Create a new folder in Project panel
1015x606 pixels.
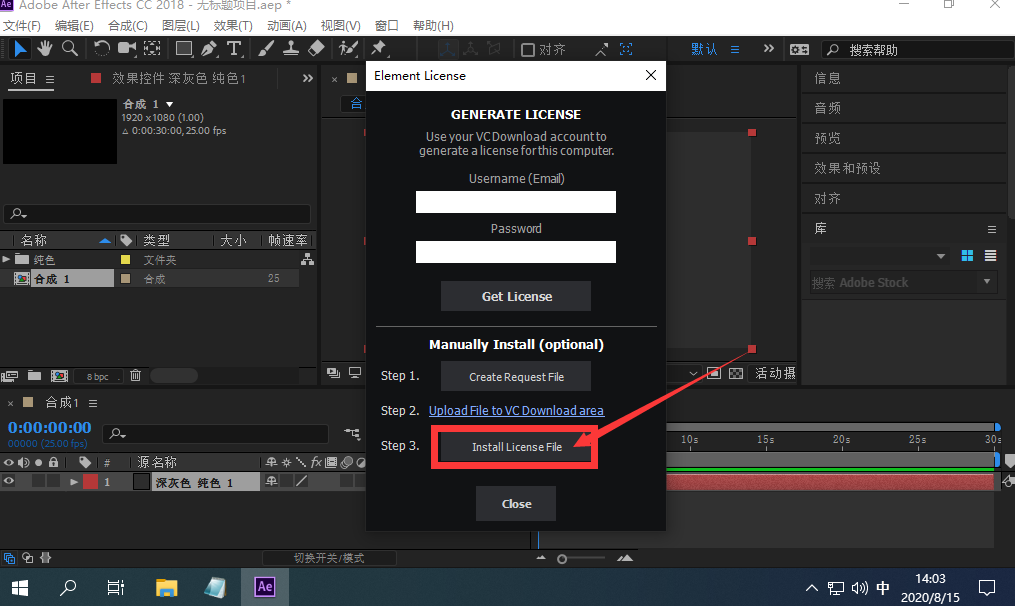[34, 376]
